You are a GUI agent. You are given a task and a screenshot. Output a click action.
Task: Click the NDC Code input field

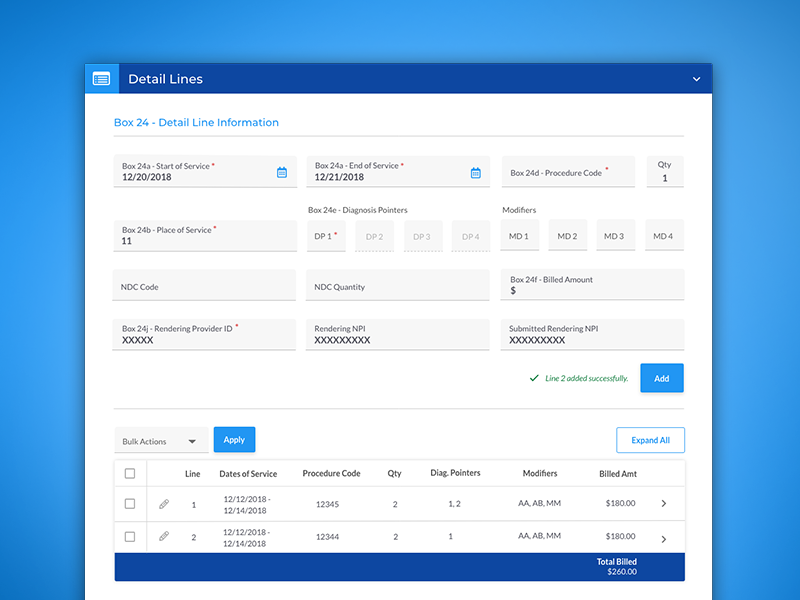click(x=205, y=286)
